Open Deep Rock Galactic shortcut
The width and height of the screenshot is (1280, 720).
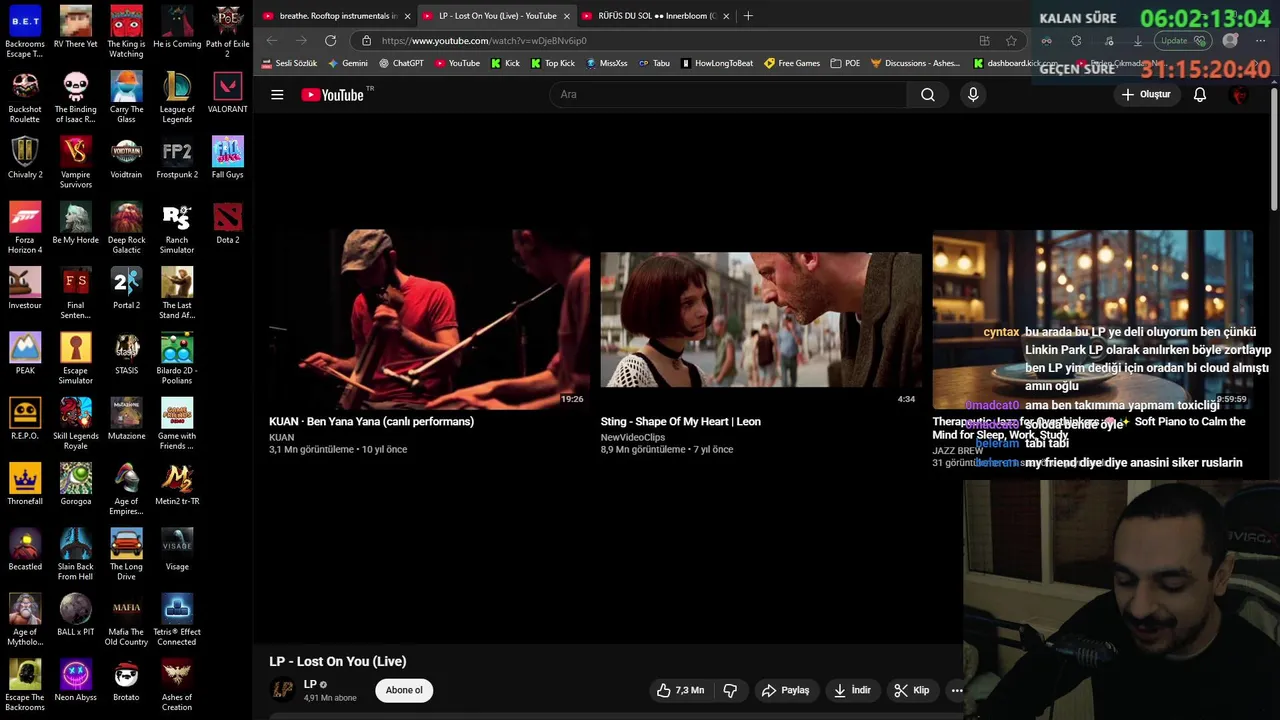(126, 227)
